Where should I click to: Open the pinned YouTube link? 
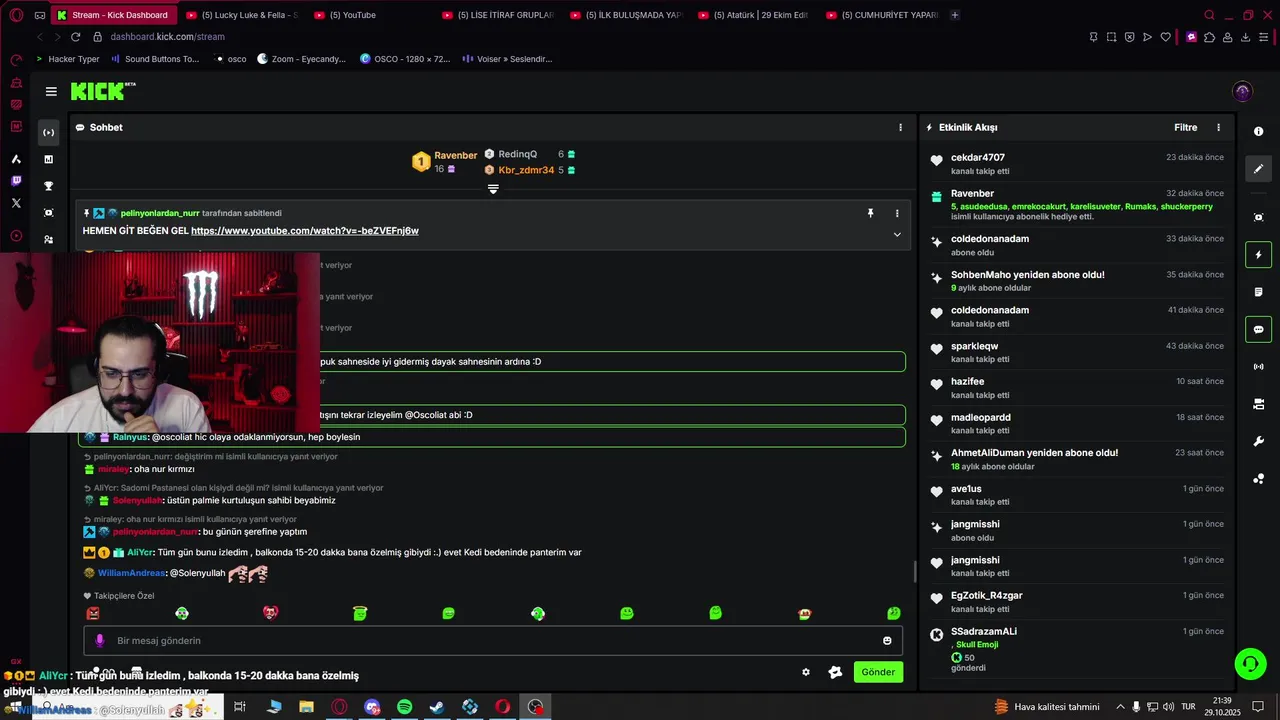(304, 231)
